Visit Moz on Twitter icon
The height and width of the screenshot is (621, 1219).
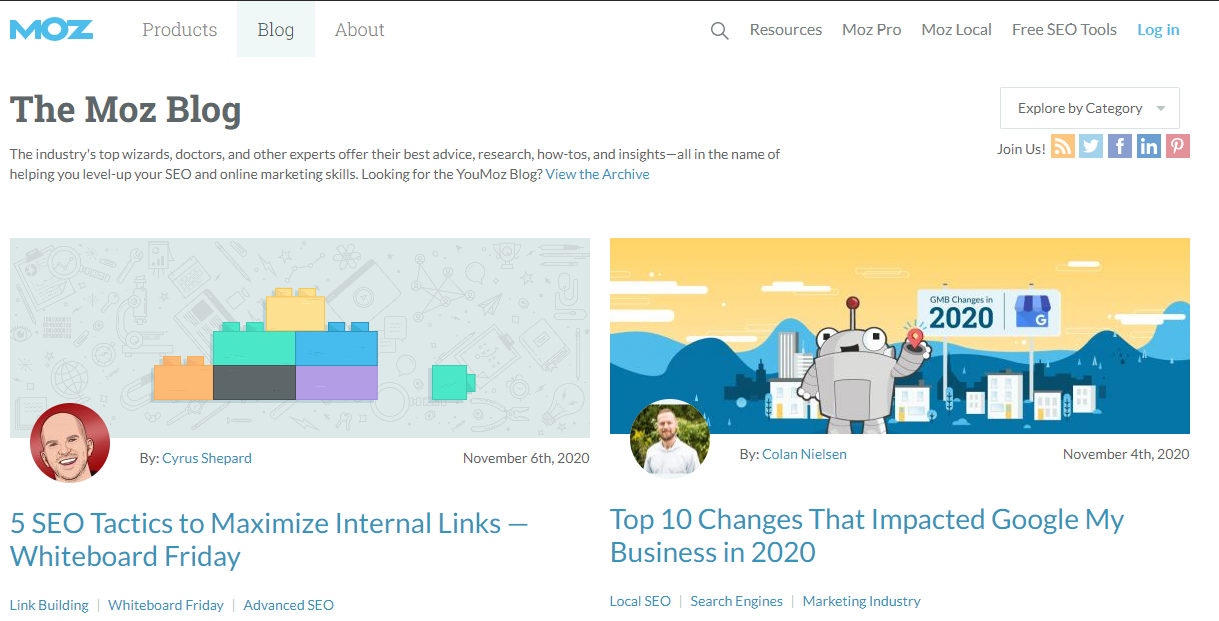[1091, 147]
